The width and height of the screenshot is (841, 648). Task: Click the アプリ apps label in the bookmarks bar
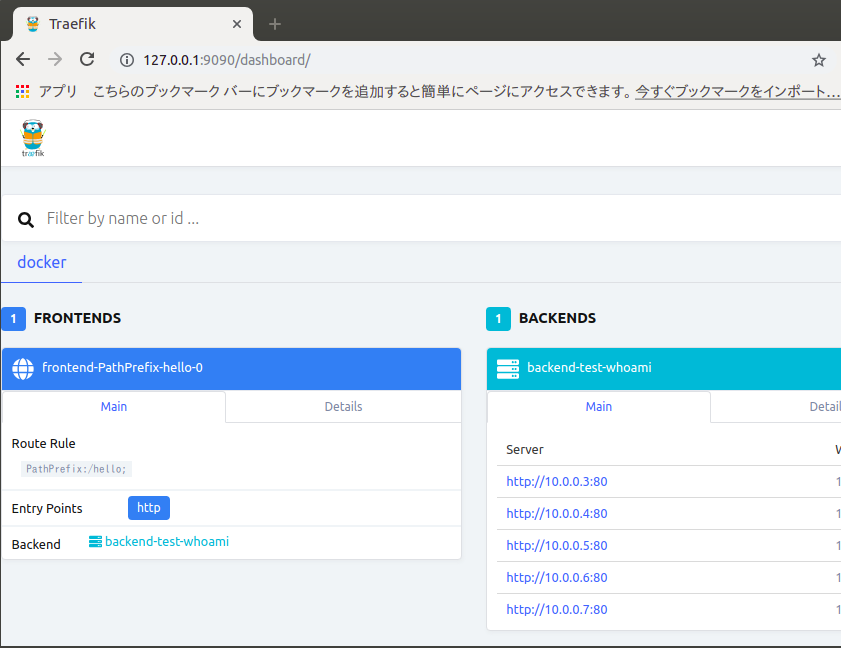(x=58, y=92)
